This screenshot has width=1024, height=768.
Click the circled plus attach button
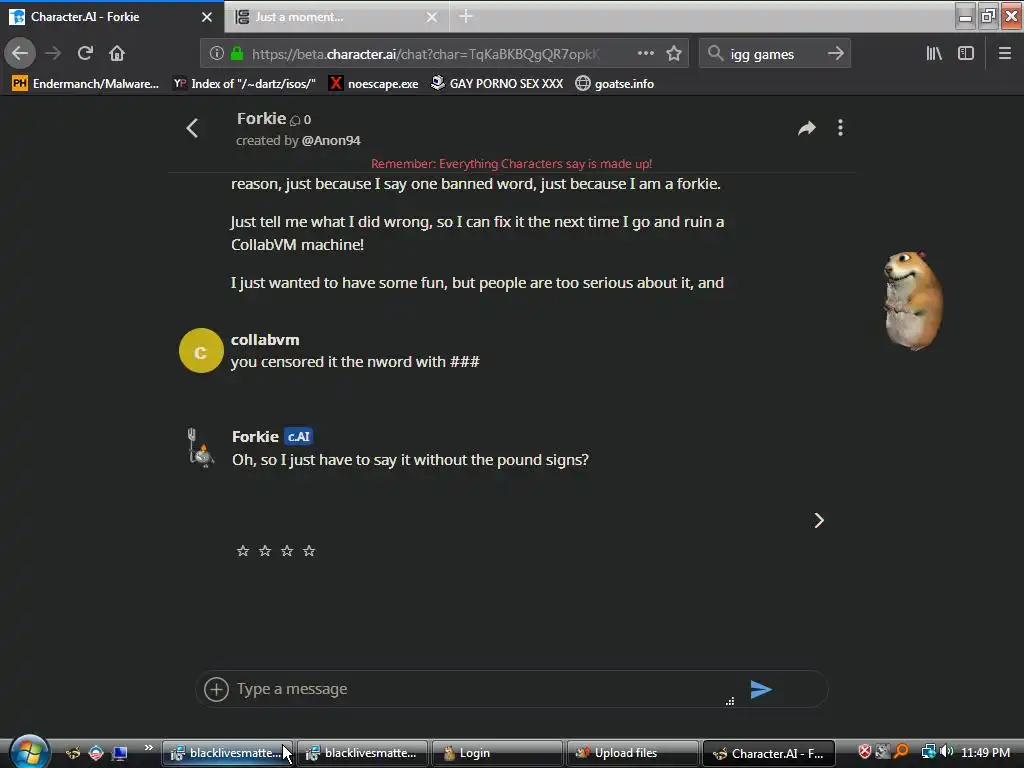[216, 689]
